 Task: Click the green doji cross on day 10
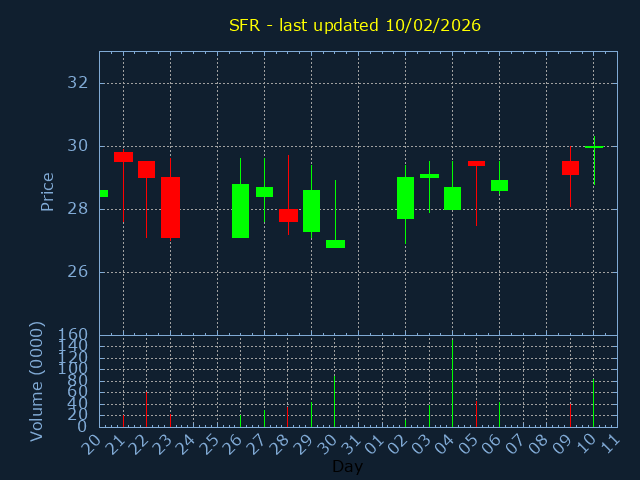(594, 147)
